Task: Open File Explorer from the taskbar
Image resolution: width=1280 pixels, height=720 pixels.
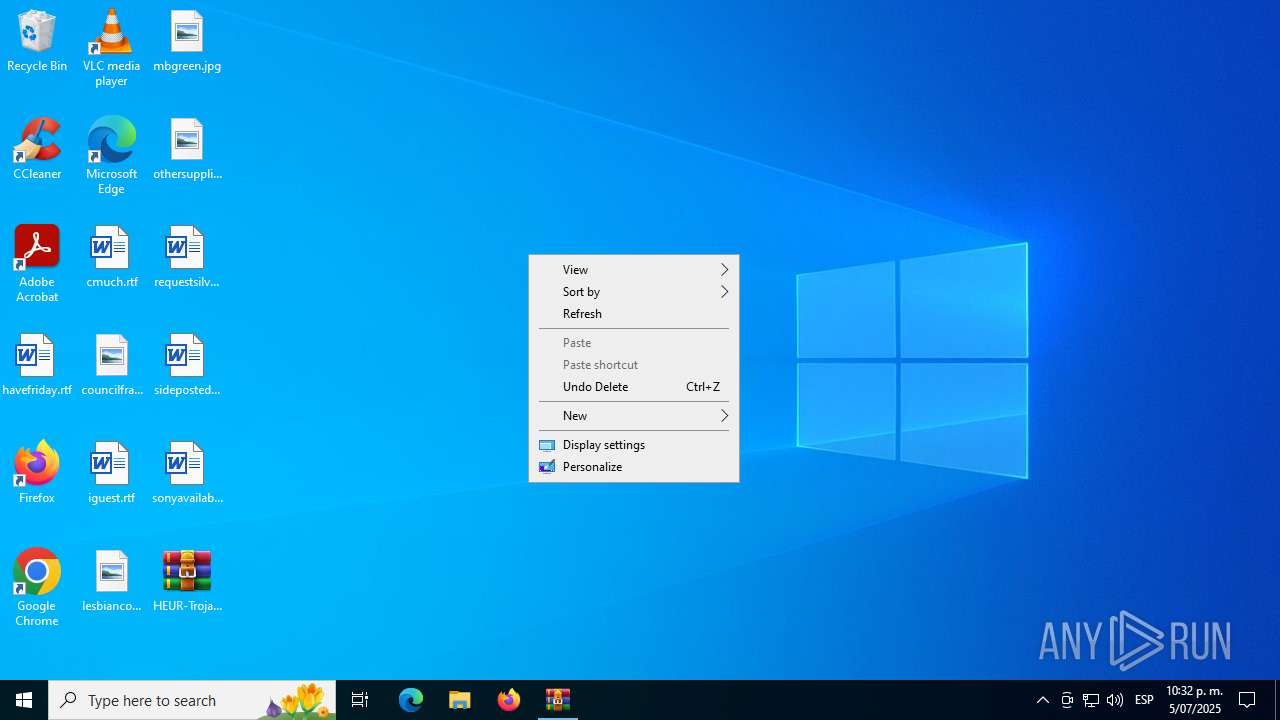Action: point(460,700)
